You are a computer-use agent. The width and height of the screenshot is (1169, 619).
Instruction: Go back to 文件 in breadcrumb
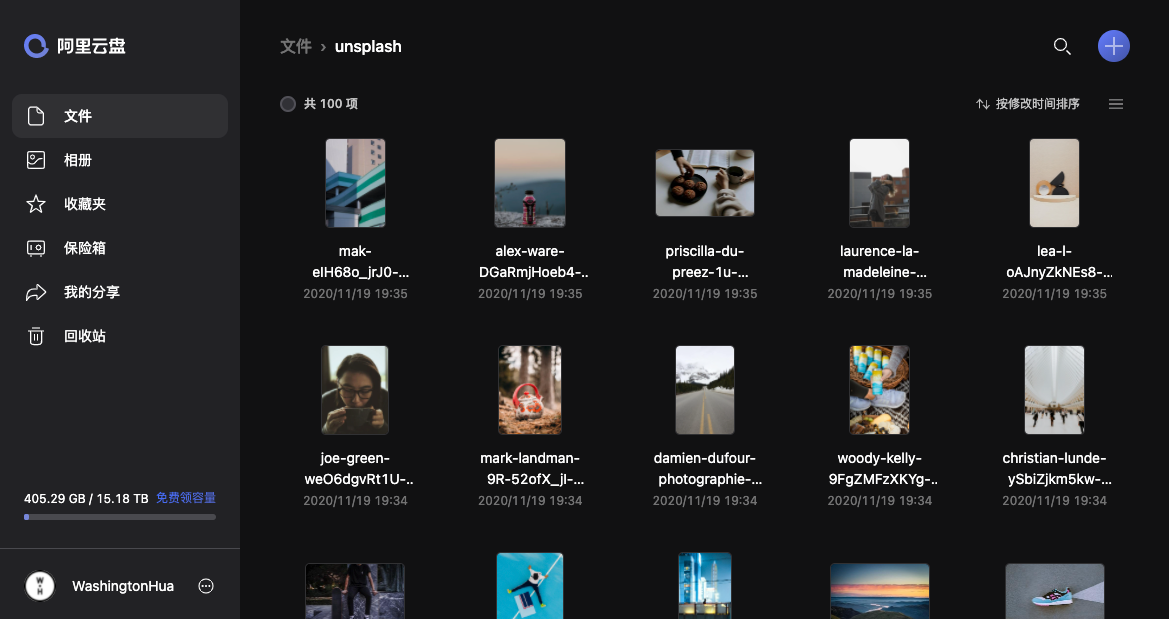pos(296,46)
